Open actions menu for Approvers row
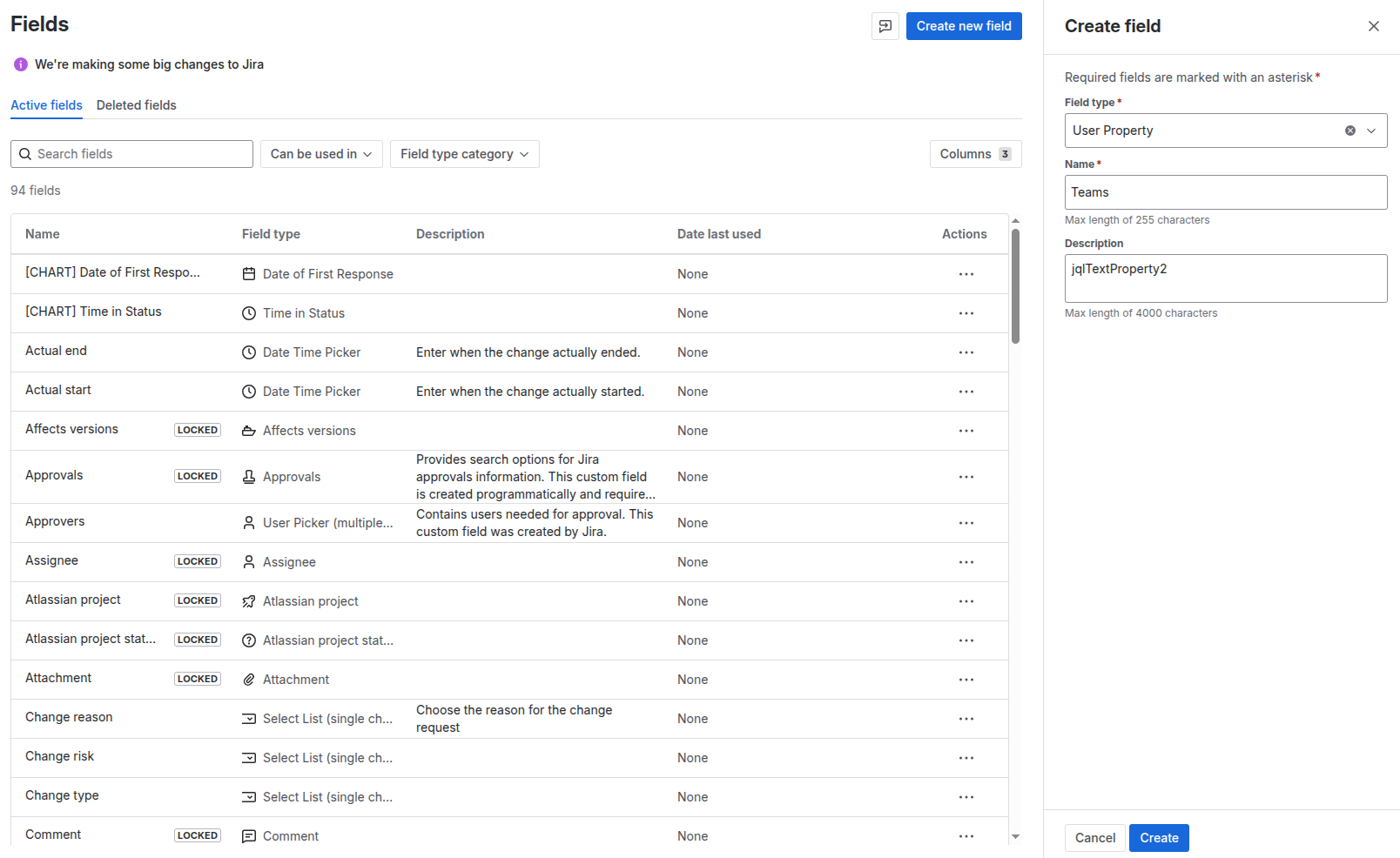This screenshot has width=1400, height=858. click(x=966, y=523)
